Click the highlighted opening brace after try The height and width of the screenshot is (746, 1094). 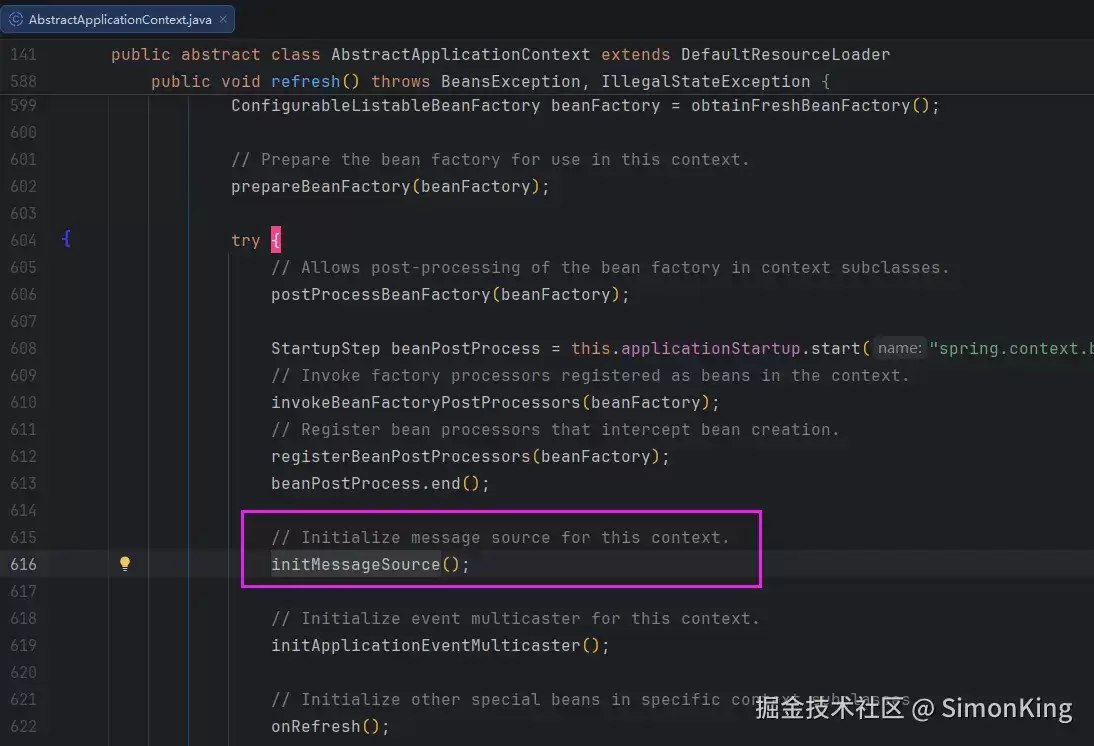[276, 240]
